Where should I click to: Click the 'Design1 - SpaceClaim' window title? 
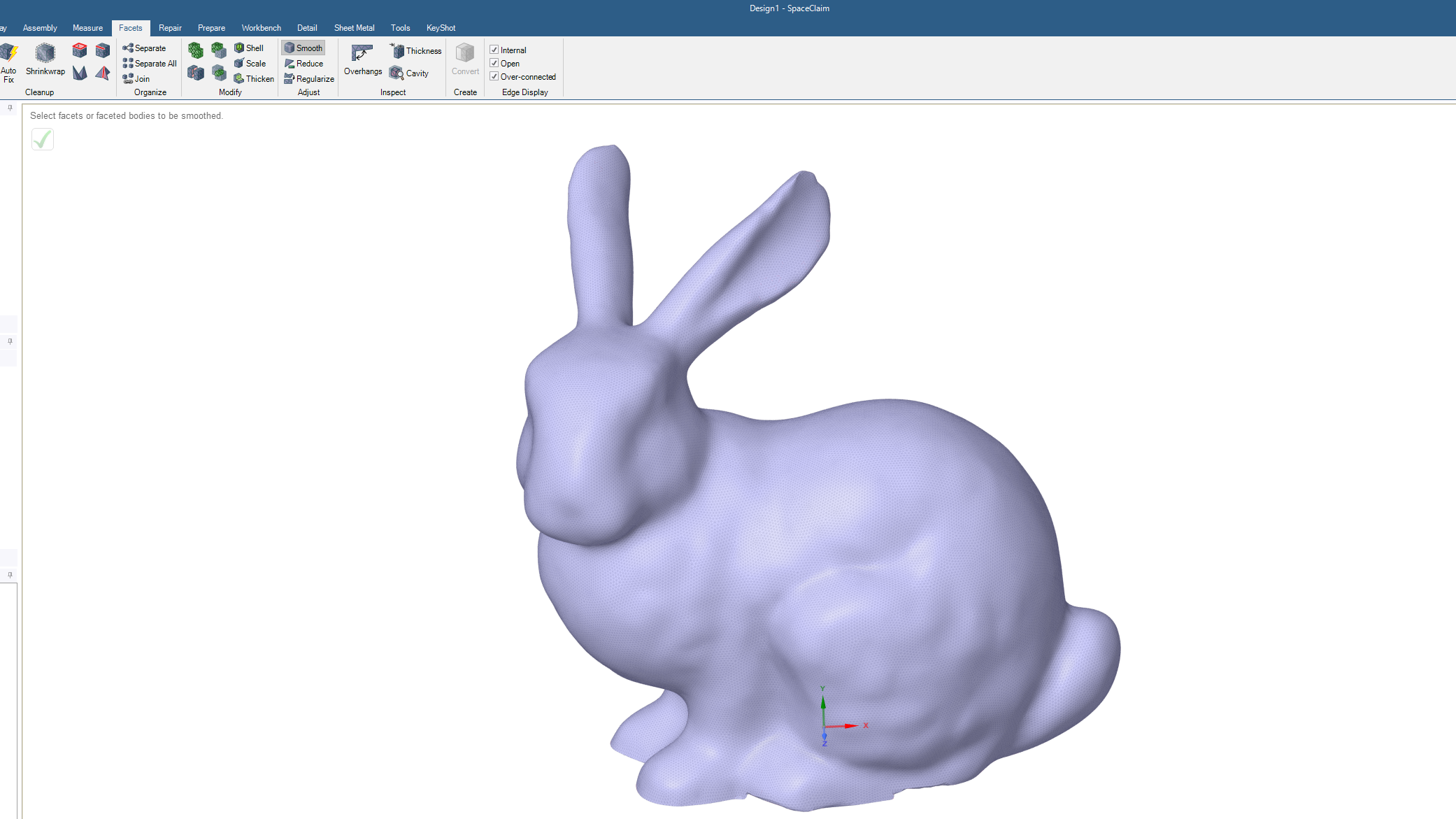pos(790,8)
